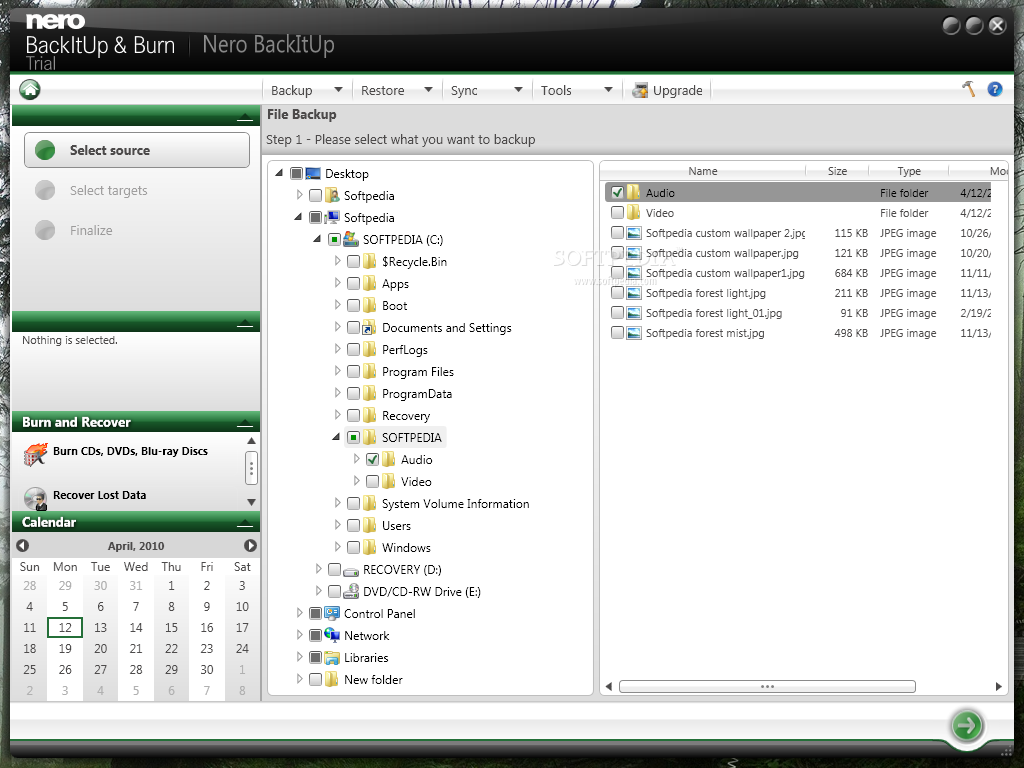Select April 20 in the calendar

(x=100, y=648)
